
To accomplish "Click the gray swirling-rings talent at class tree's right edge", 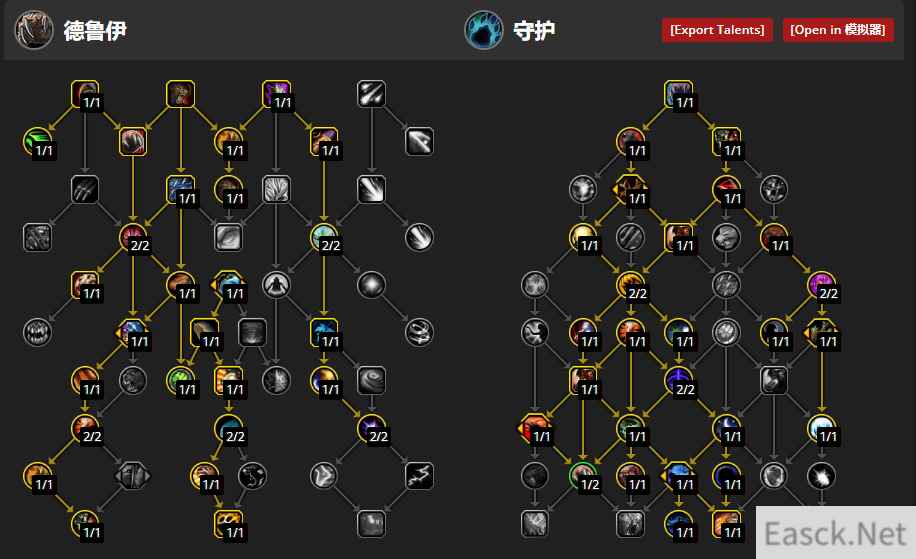I will click(419, 332).
